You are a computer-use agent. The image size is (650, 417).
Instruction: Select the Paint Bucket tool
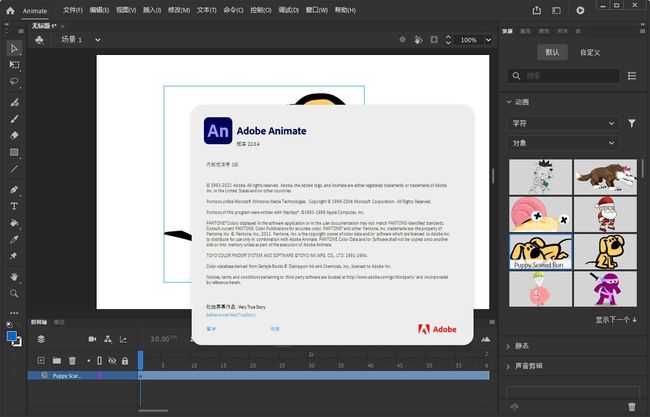point(14,223)
